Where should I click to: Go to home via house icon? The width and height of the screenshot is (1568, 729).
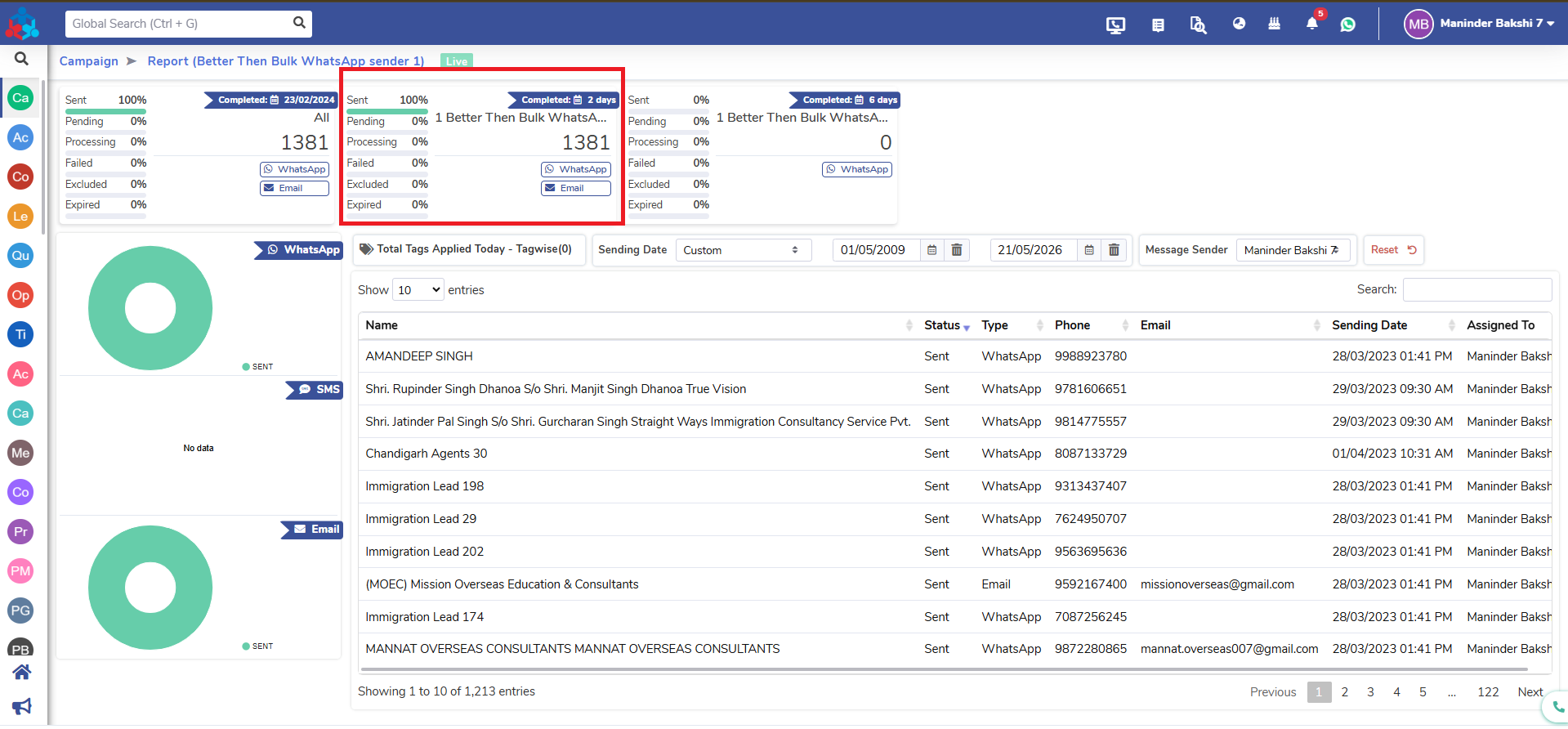(21, 673)
